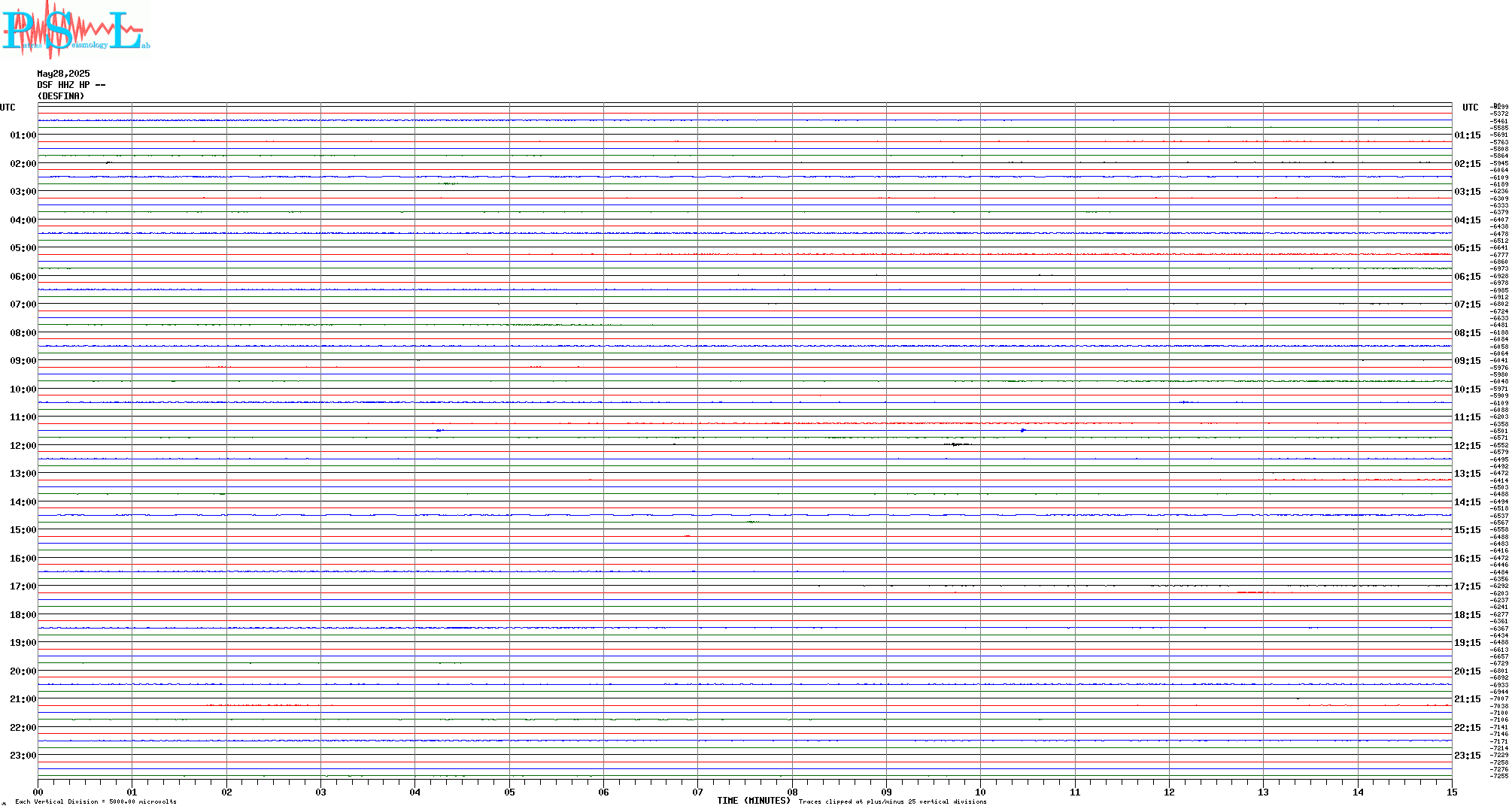
Task: Click the '18:15' end-time label
Action: point(1468,615)
